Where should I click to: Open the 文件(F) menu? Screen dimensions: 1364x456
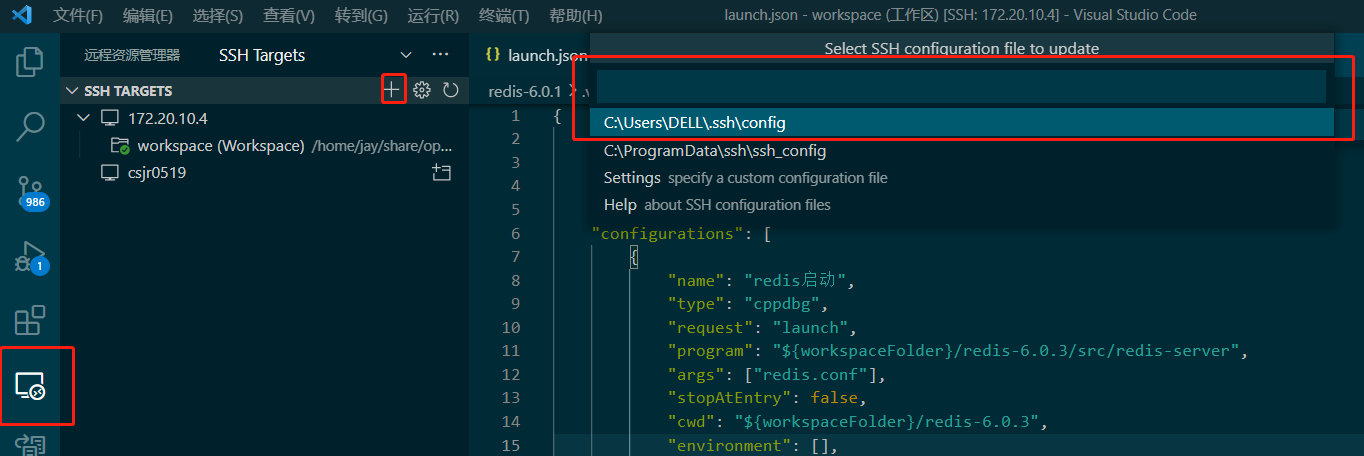coord(78,15)
